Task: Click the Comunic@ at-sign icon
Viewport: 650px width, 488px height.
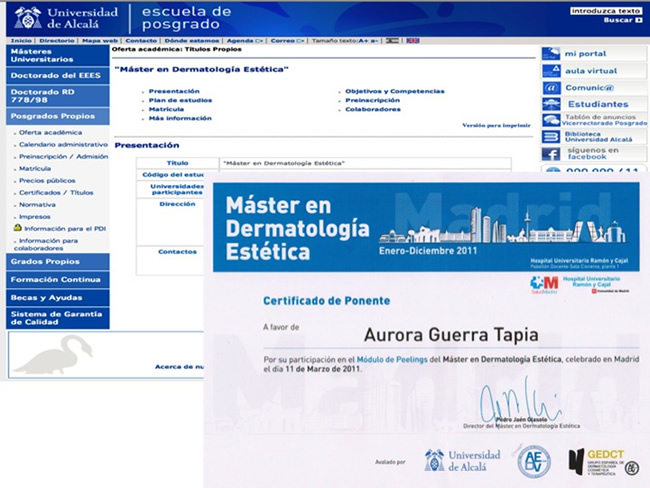Action: click(x=551, y=88)
